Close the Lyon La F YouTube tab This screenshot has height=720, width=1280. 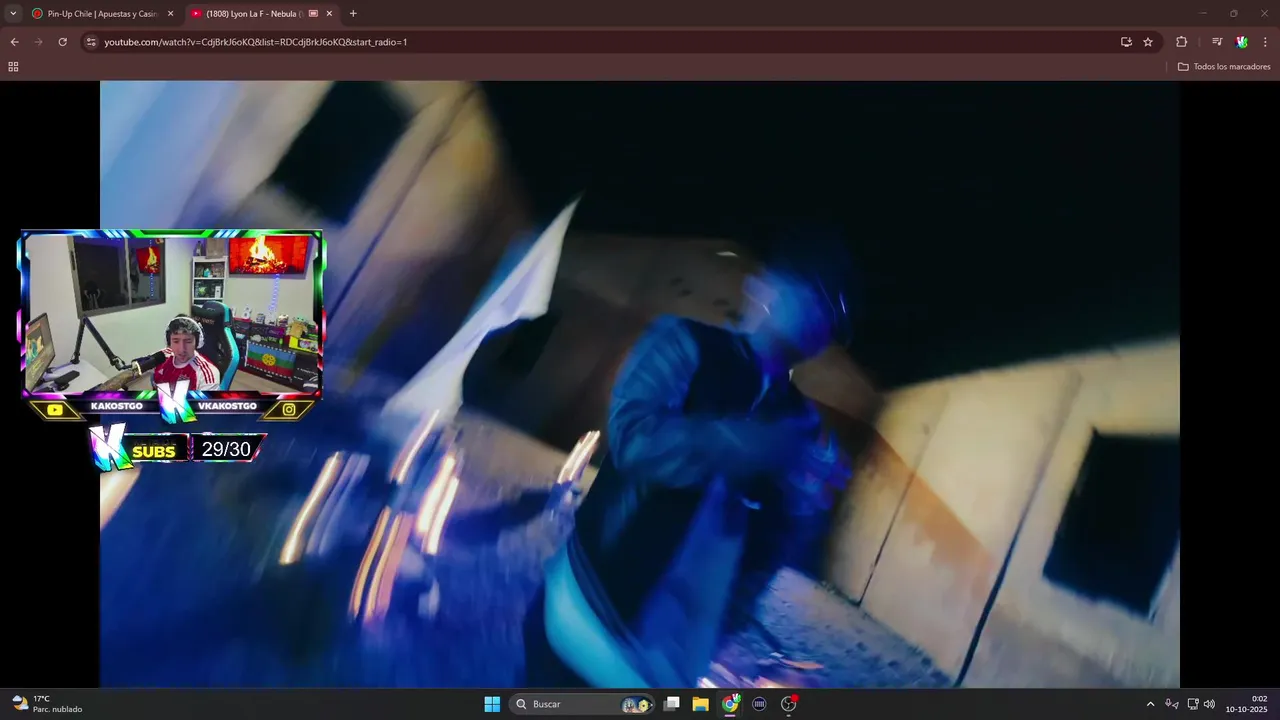click(x=329, y=14)
